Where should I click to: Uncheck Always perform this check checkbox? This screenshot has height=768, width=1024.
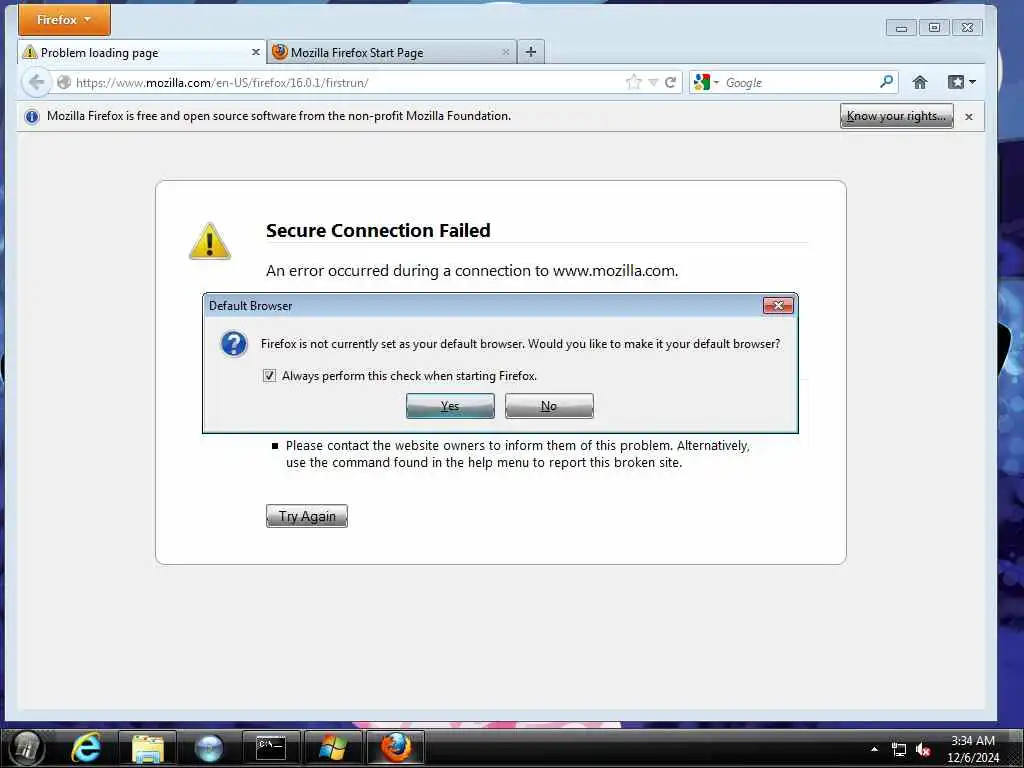[269, 376]
